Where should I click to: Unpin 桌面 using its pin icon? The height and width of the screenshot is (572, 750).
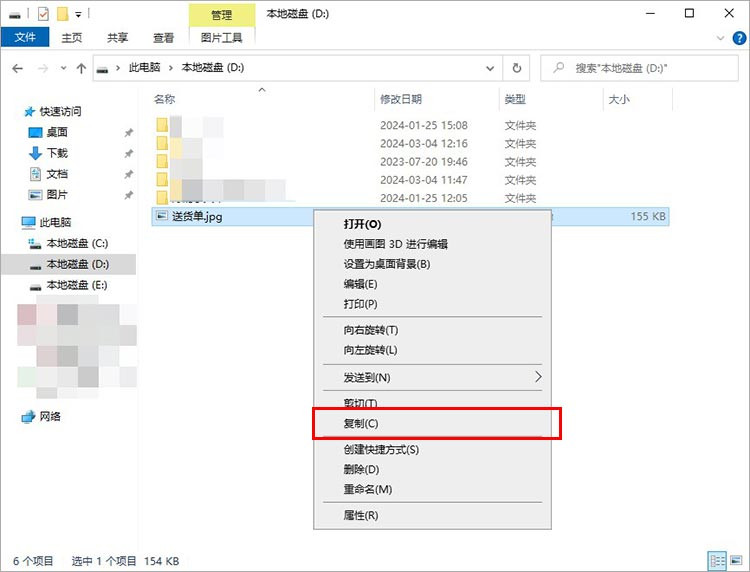(129, 132)
